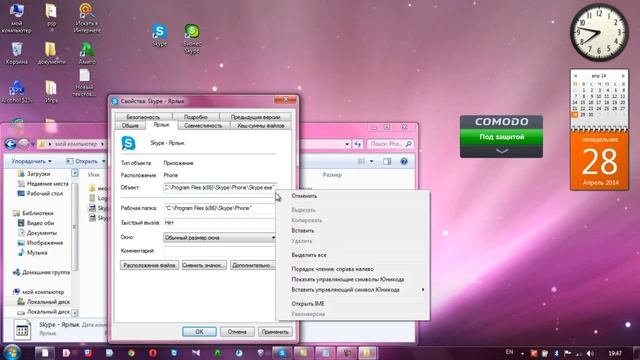Select Домашняя группа in the Explorer navigation pane
The height and width of the screenshot is (360, 640).
point(46,272)
